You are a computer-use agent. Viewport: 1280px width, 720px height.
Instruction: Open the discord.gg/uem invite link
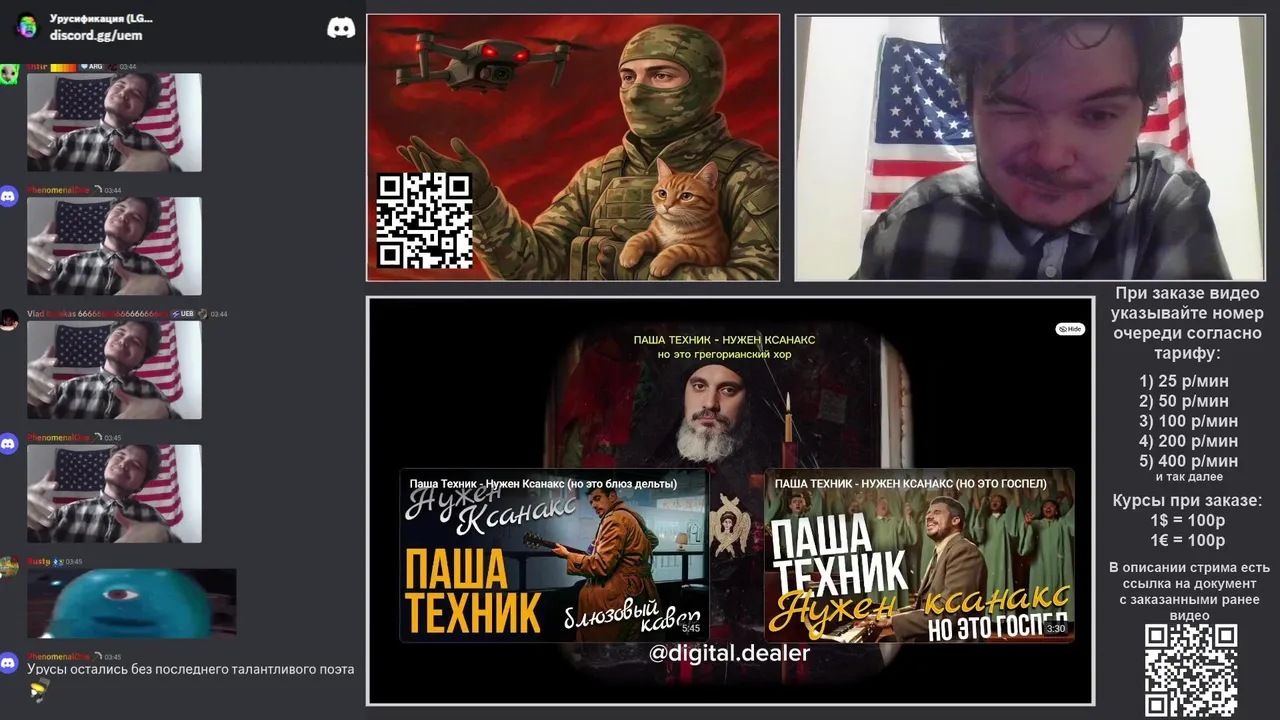96,35
